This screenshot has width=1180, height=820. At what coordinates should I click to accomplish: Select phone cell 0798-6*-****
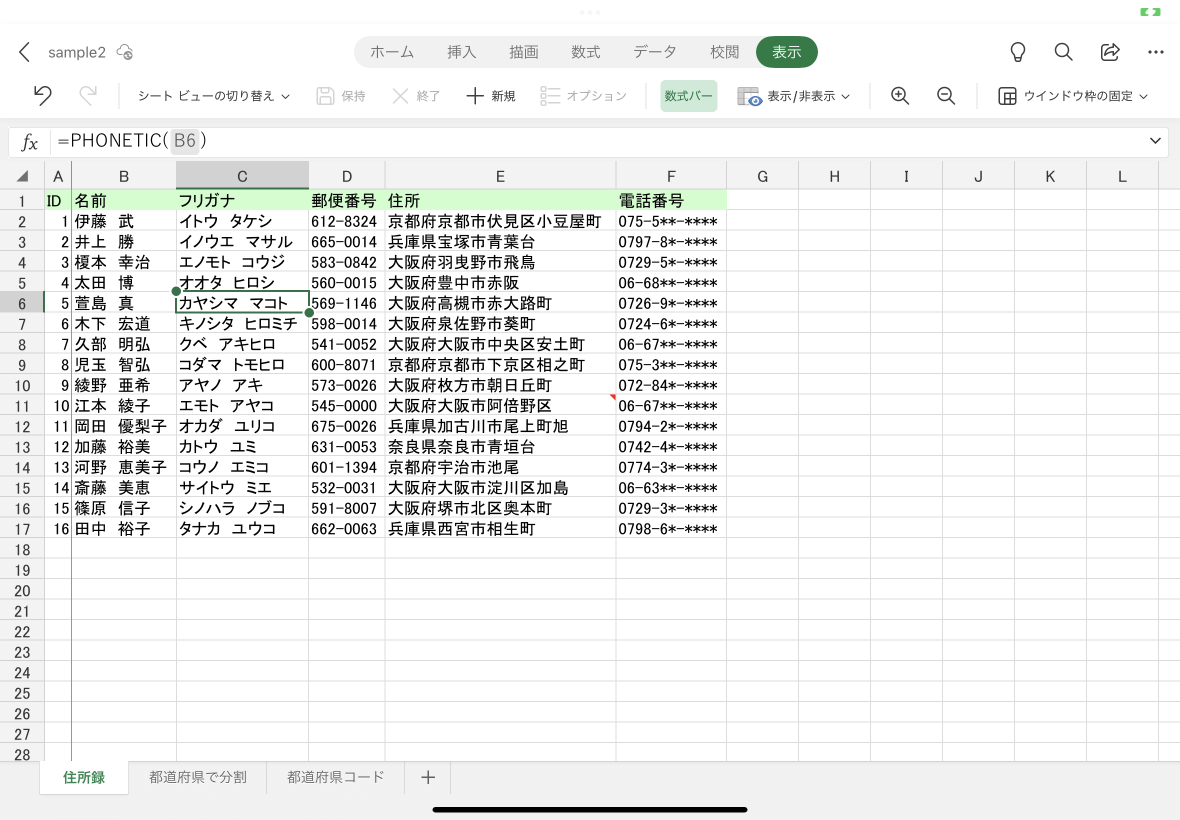[x=671, y=529]
